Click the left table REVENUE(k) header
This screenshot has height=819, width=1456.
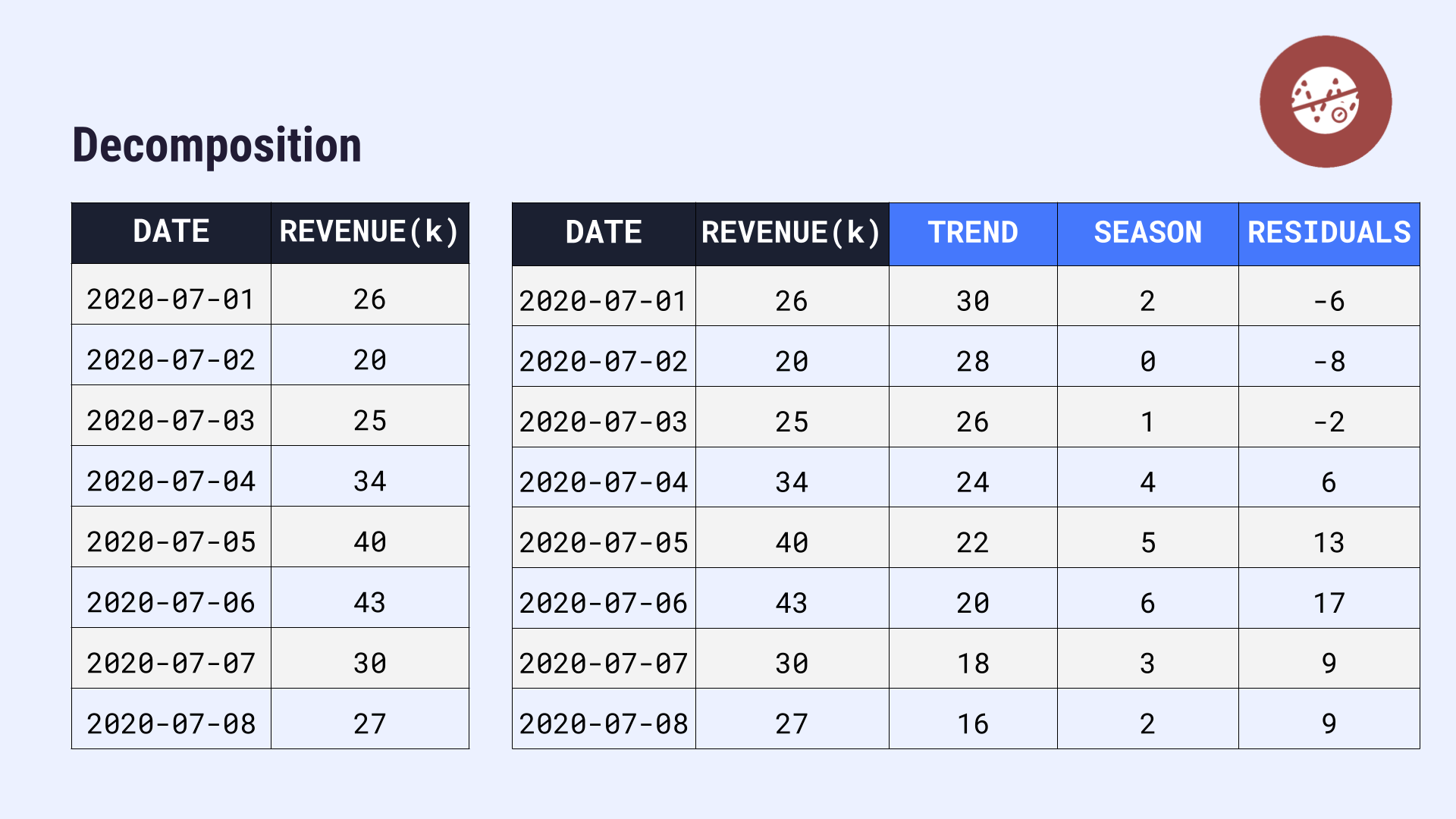(369, 232)
